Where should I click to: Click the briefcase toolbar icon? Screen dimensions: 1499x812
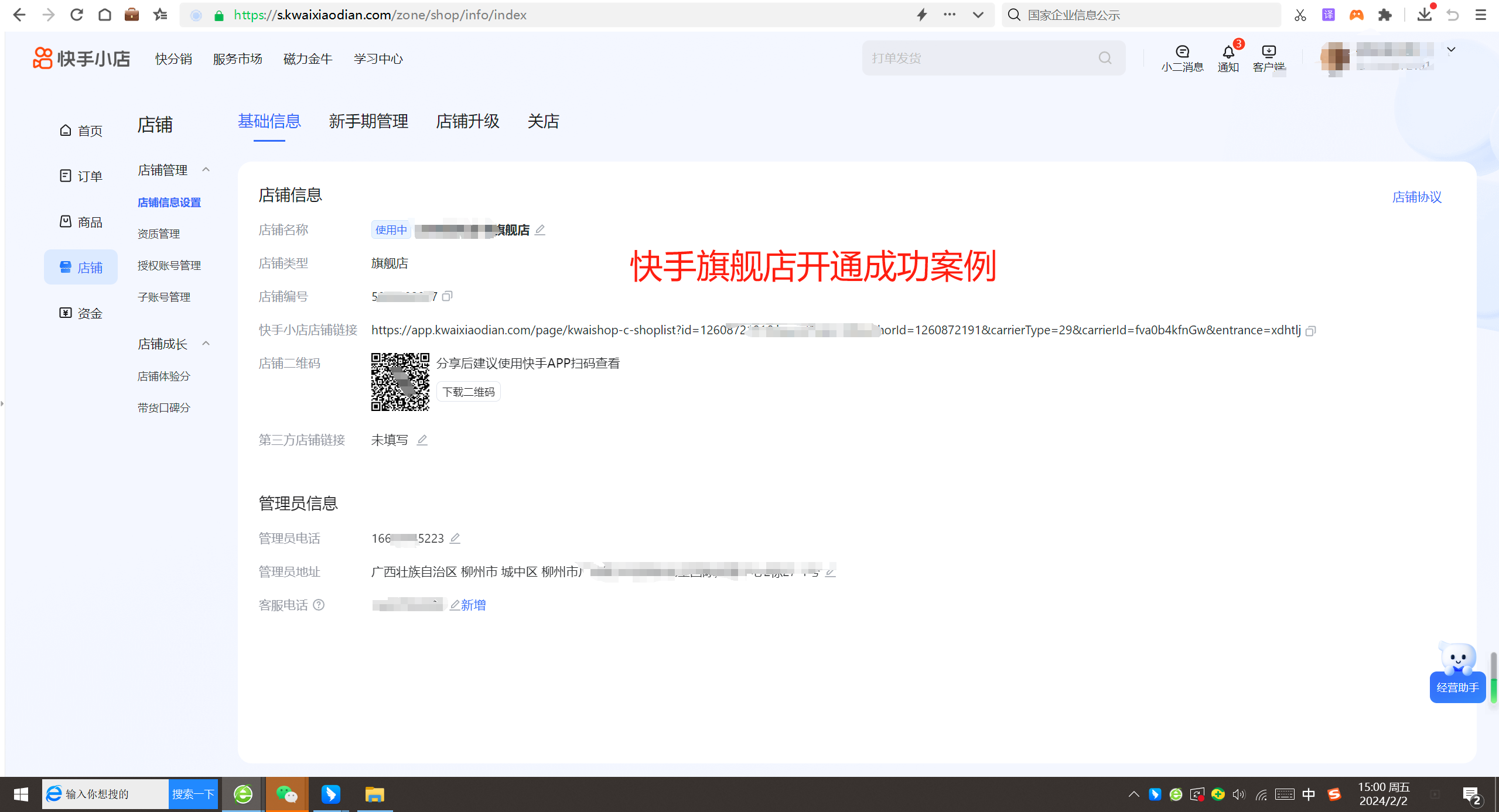[132, 15]
